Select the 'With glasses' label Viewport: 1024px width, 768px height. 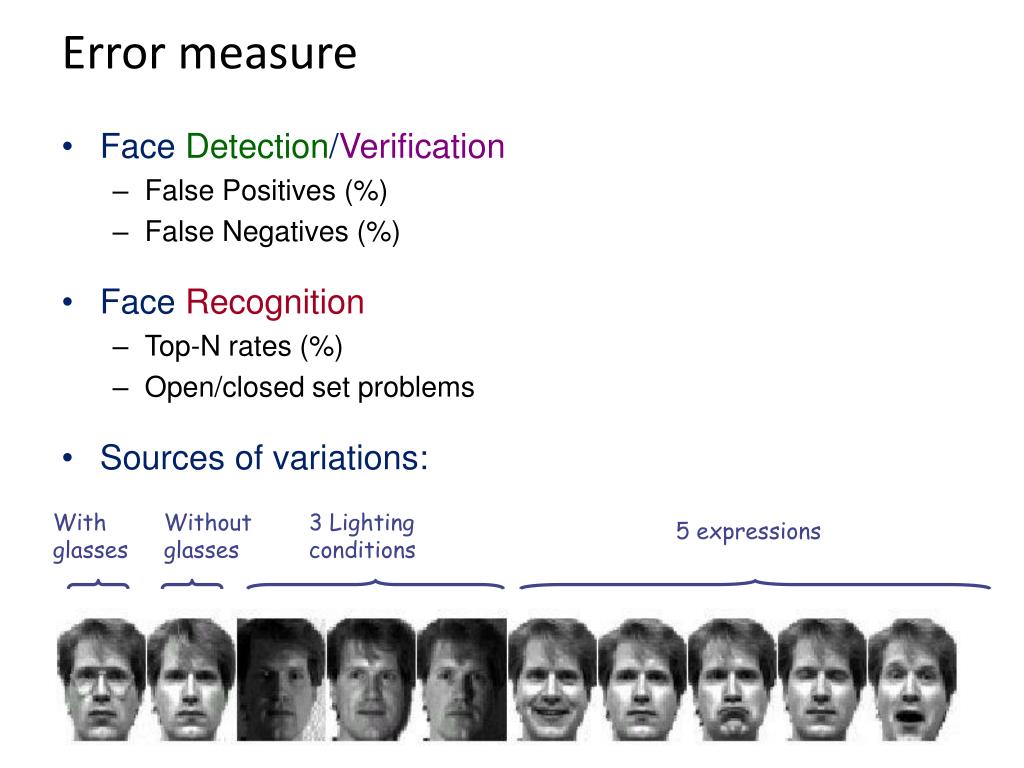coord(90,536)
